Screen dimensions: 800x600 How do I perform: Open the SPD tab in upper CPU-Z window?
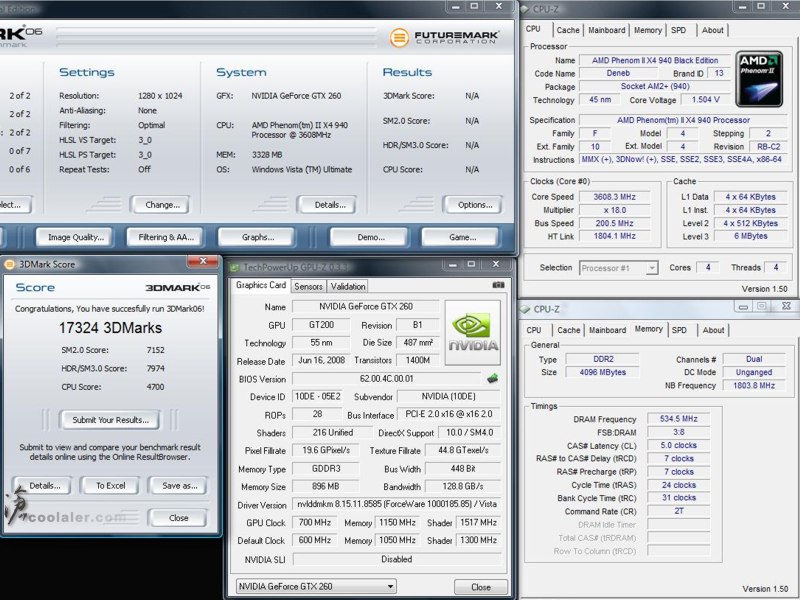(x=679, y=30)
